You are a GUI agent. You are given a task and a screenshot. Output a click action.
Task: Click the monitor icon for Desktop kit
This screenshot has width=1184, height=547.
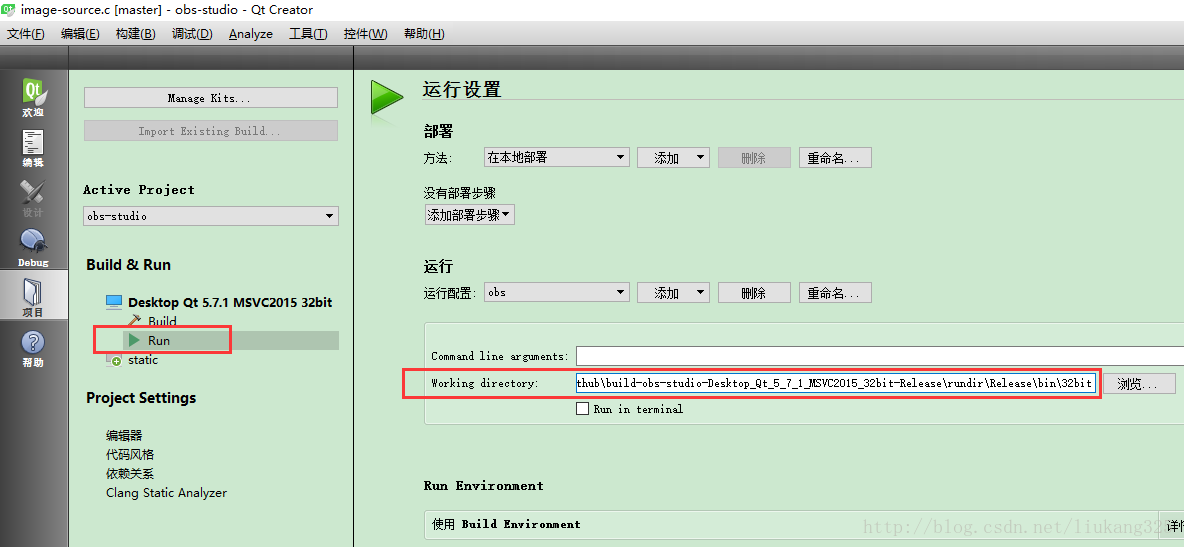pos(114,302)
